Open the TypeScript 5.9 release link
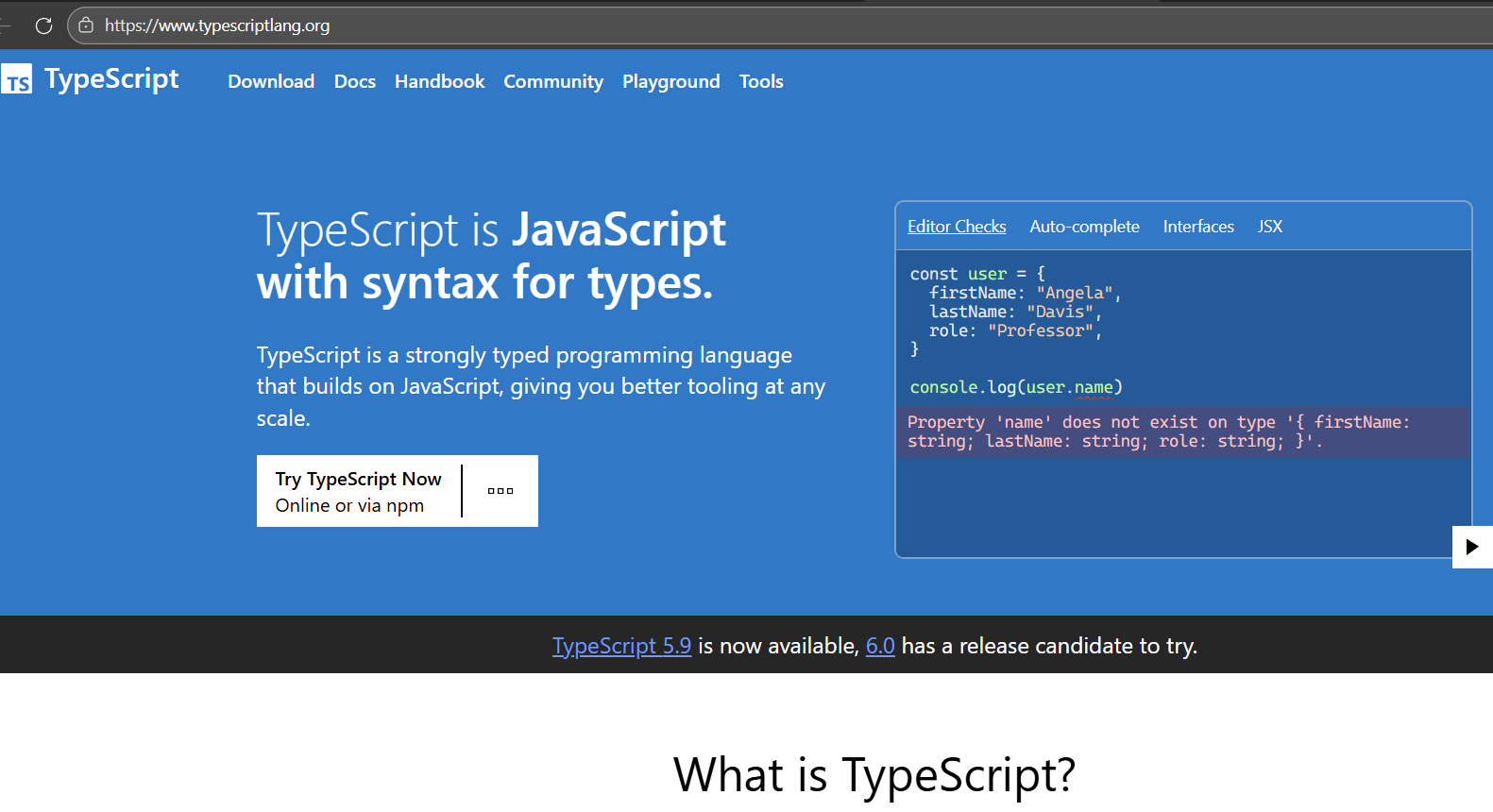This screenshot has height=812, width=1493. 621,646
